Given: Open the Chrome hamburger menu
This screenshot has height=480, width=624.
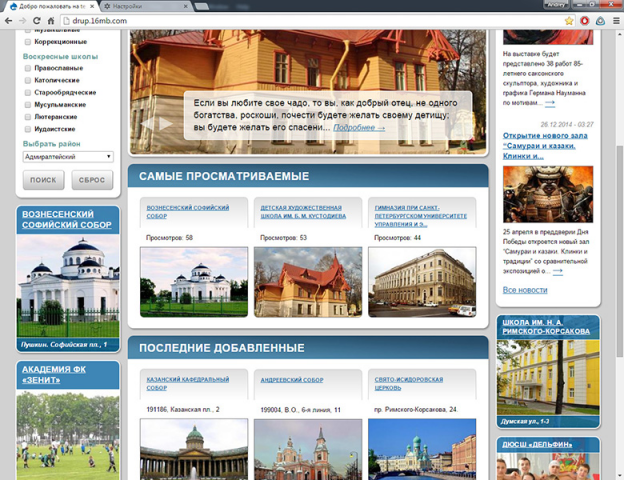Looking at the screenshot, I should 616,21.
